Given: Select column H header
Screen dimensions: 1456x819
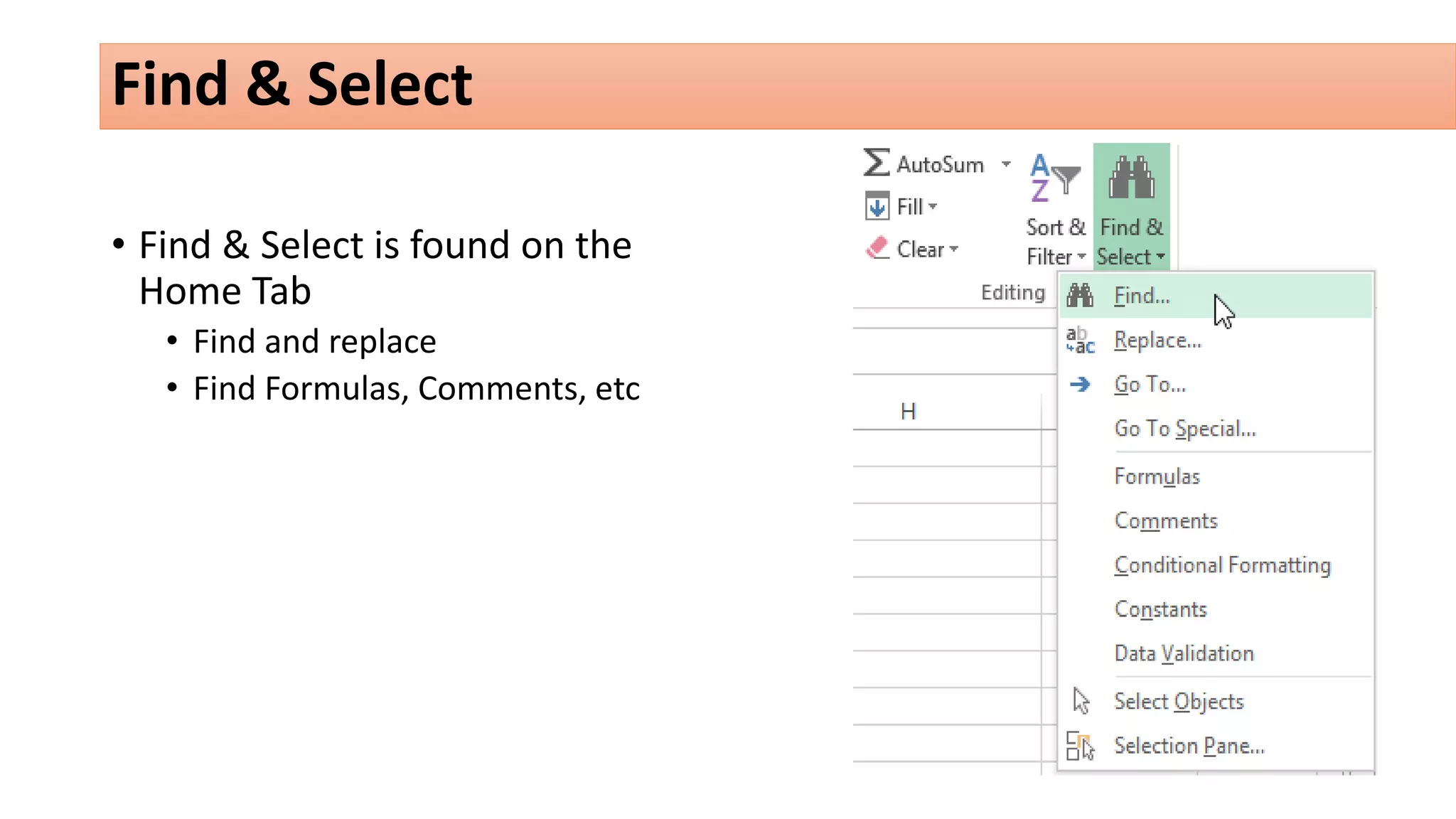Looking at the screenshot, I should tap(908, 412).
